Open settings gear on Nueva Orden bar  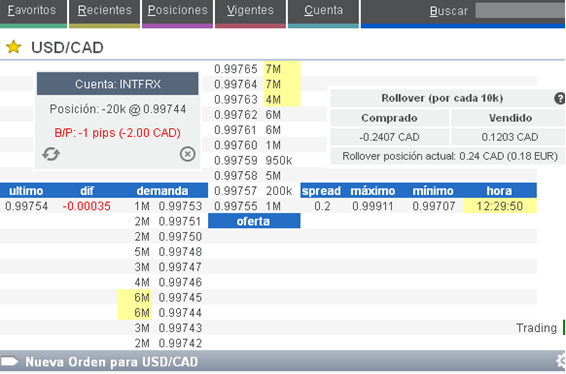pyautogui.click(x=561, y=361)
